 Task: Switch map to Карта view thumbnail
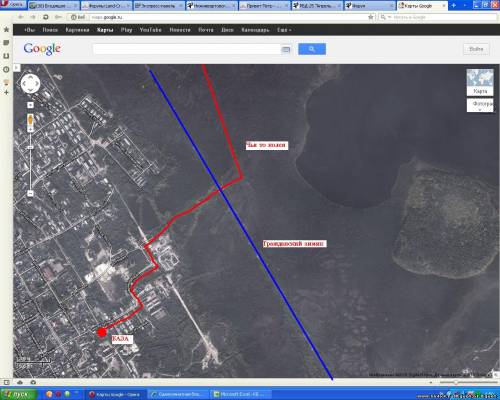click(480, 82)
